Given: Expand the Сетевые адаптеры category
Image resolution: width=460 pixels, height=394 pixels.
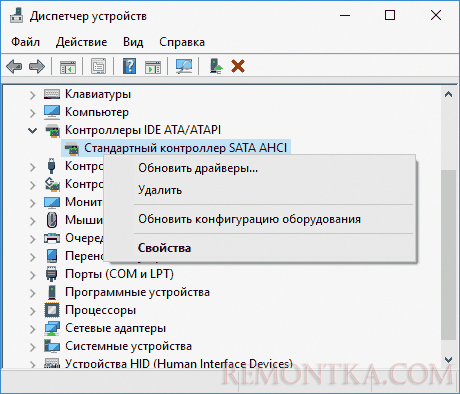Looking at the screenshot, I should (x=32, y=329).
